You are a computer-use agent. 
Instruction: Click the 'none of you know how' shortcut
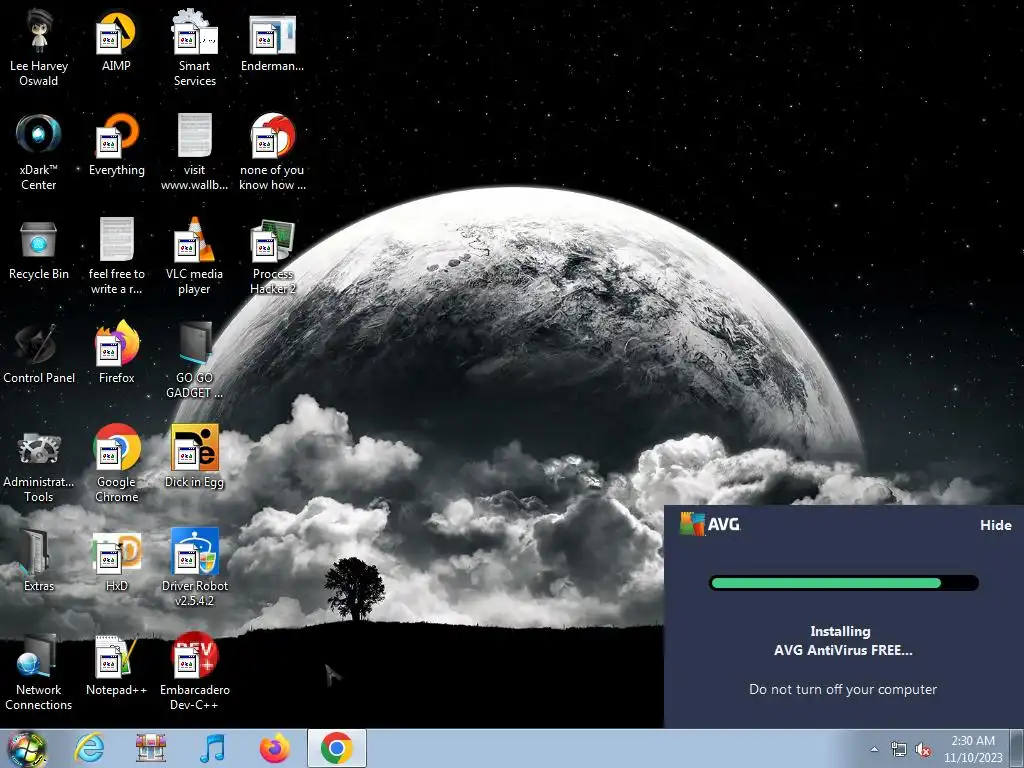272,152
